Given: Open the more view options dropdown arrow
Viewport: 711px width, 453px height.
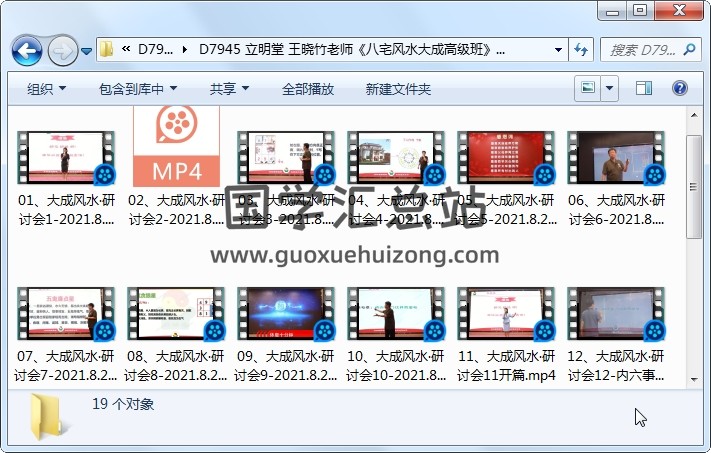Looking at the screenshot, I should [x=609, y=88].
